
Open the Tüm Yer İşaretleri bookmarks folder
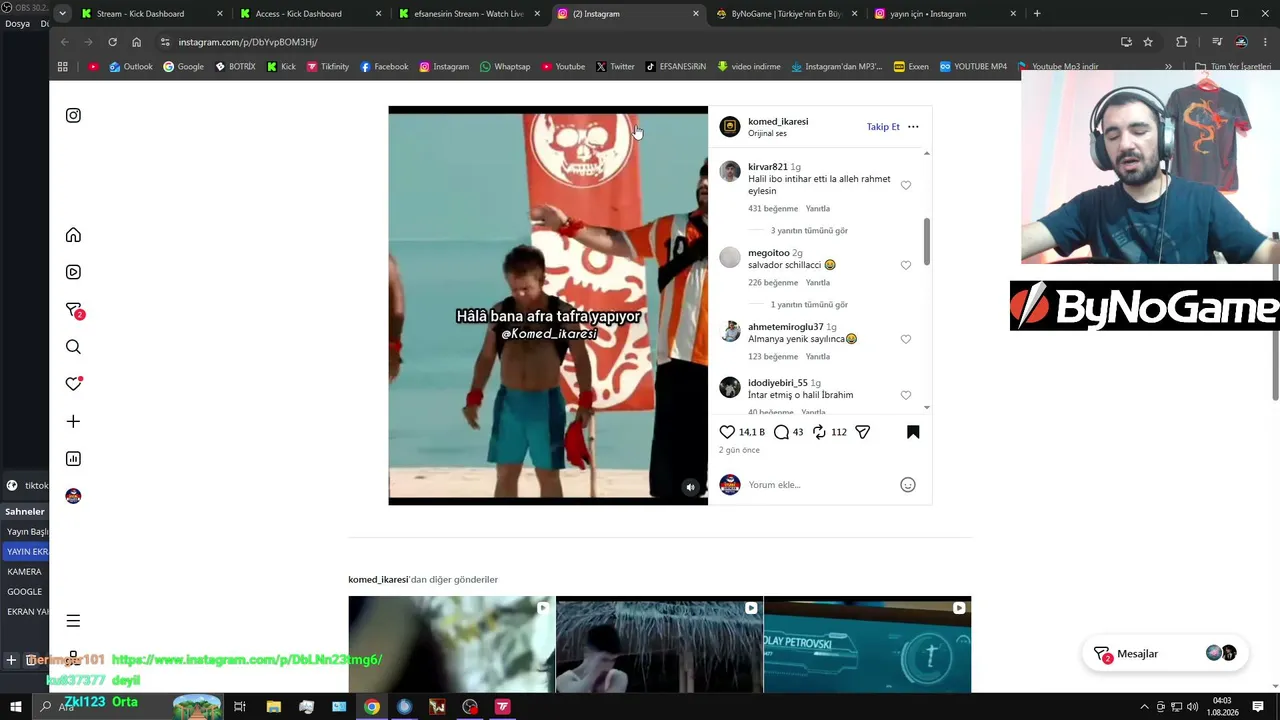tap(1232, 67)
